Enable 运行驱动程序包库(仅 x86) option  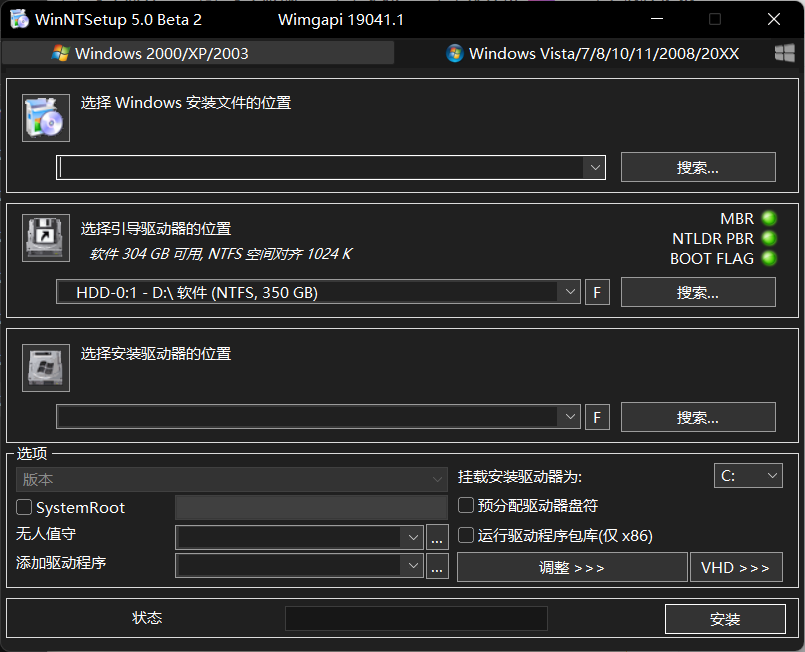click(465, 535)
